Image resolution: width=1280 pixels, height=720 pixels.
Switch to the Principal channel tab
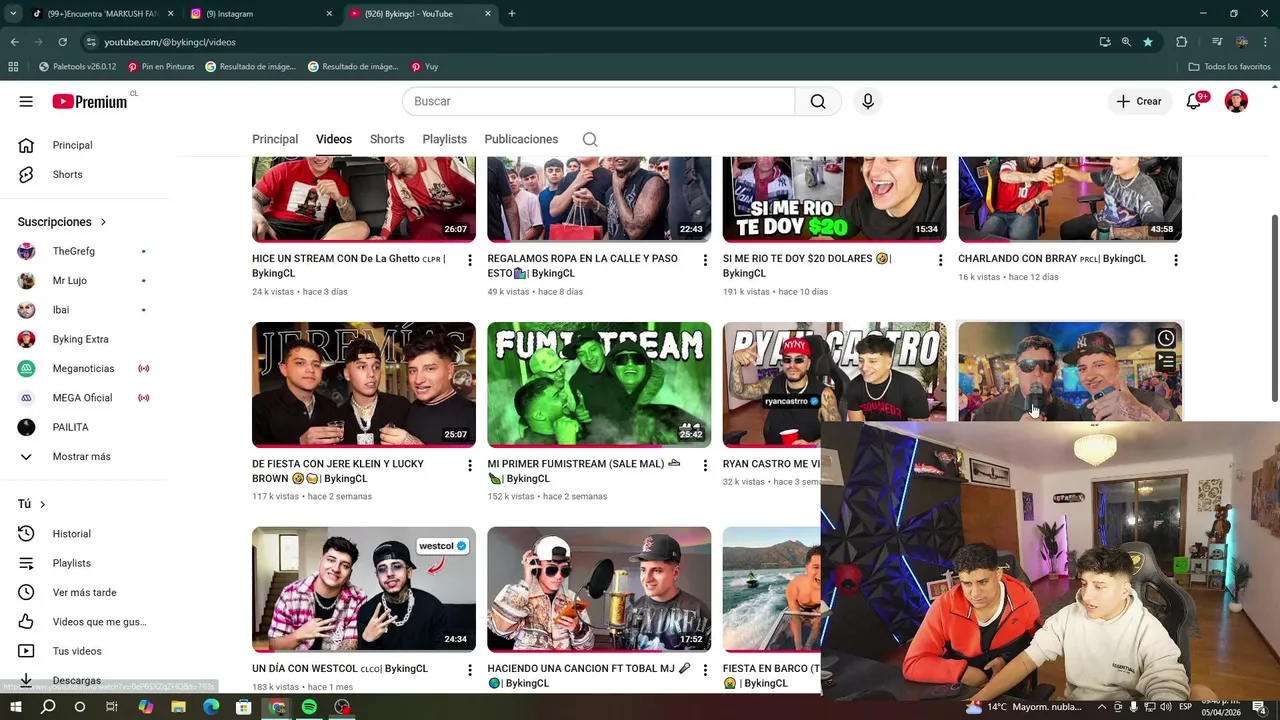[275, 139]
